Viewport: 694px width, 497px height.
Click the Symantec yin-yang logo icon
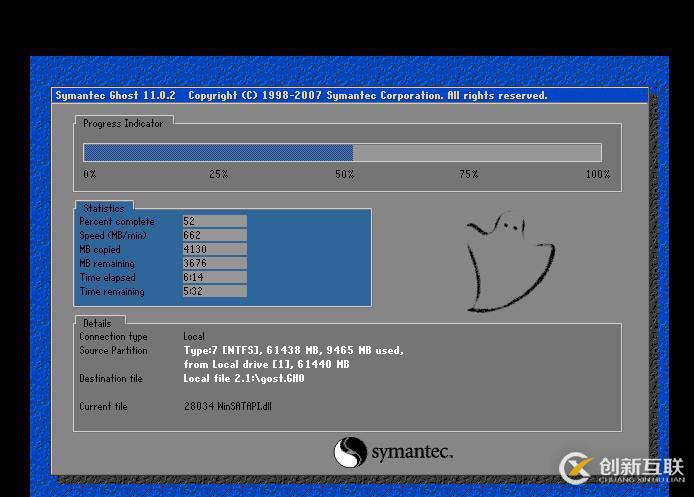350,452
